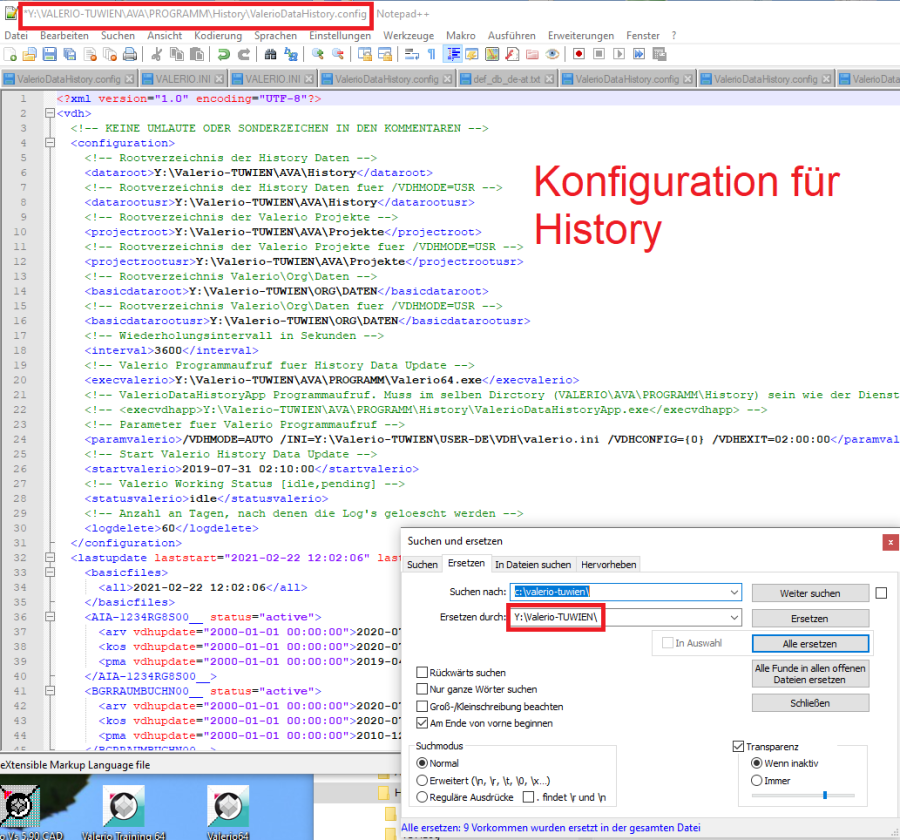Click the Cut scissors toolbar icon
900x840 pixels.
157,54
